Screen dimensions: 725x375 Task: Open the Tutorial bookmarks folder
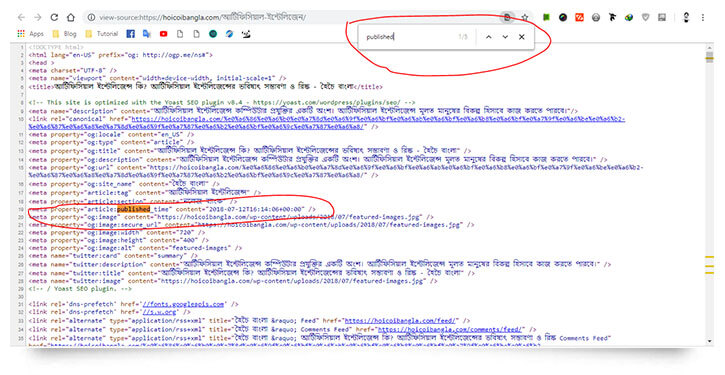[102, 34]
